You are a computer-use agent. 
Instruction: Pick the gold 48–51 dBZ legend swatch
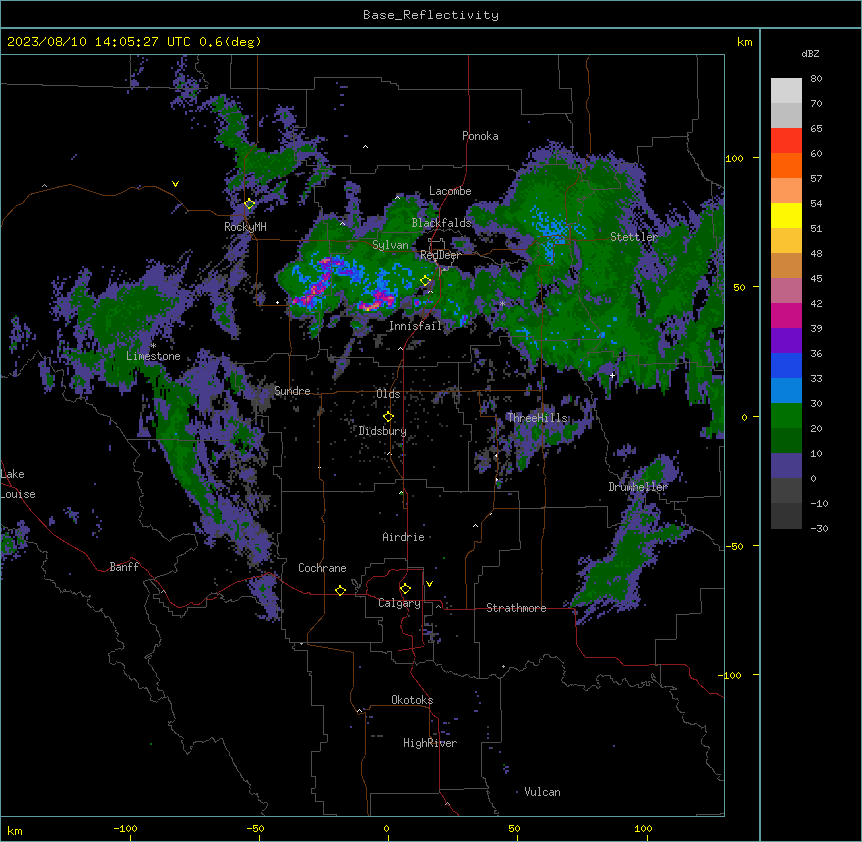pyautogui.click(x=786, y=241)
